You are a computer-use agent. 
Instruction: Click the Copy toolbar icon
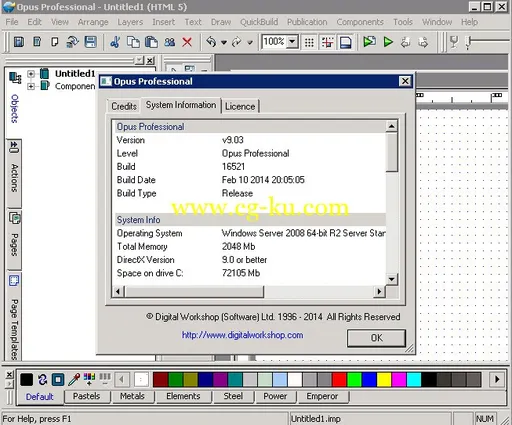click(x=133, y=42)
